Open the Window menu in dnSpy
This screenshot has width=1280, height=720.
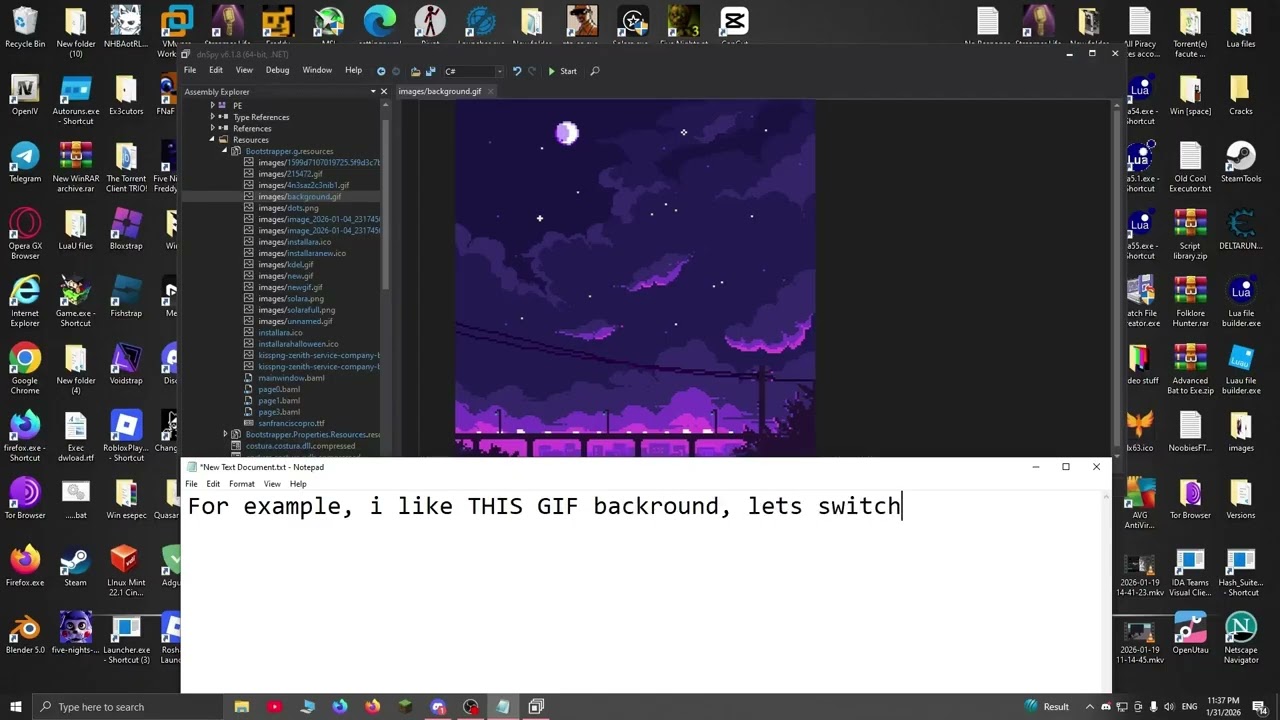[x=317, y=70]
